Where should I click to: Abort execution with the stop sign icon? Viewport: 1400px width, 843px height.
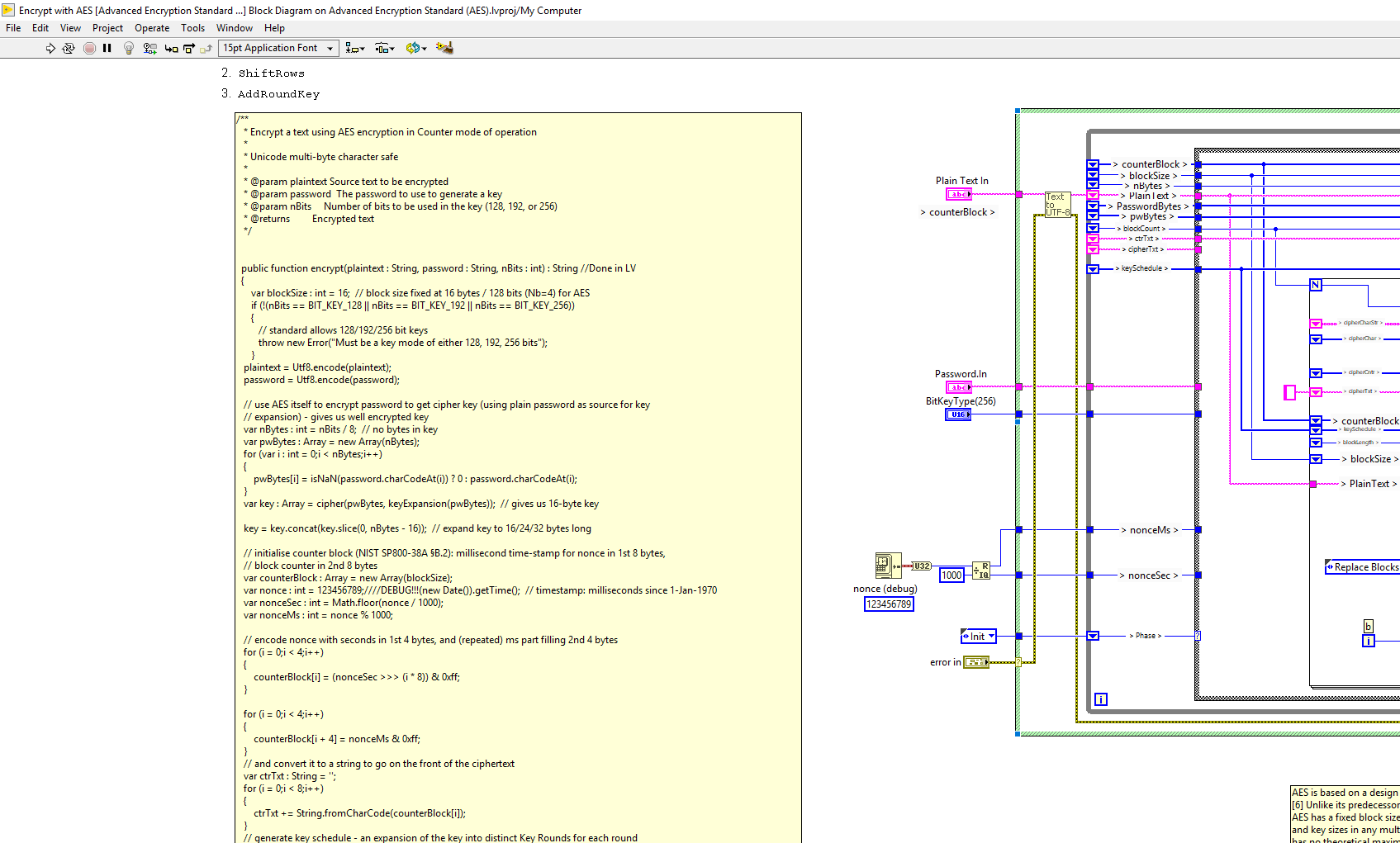[x=89, y=48]
